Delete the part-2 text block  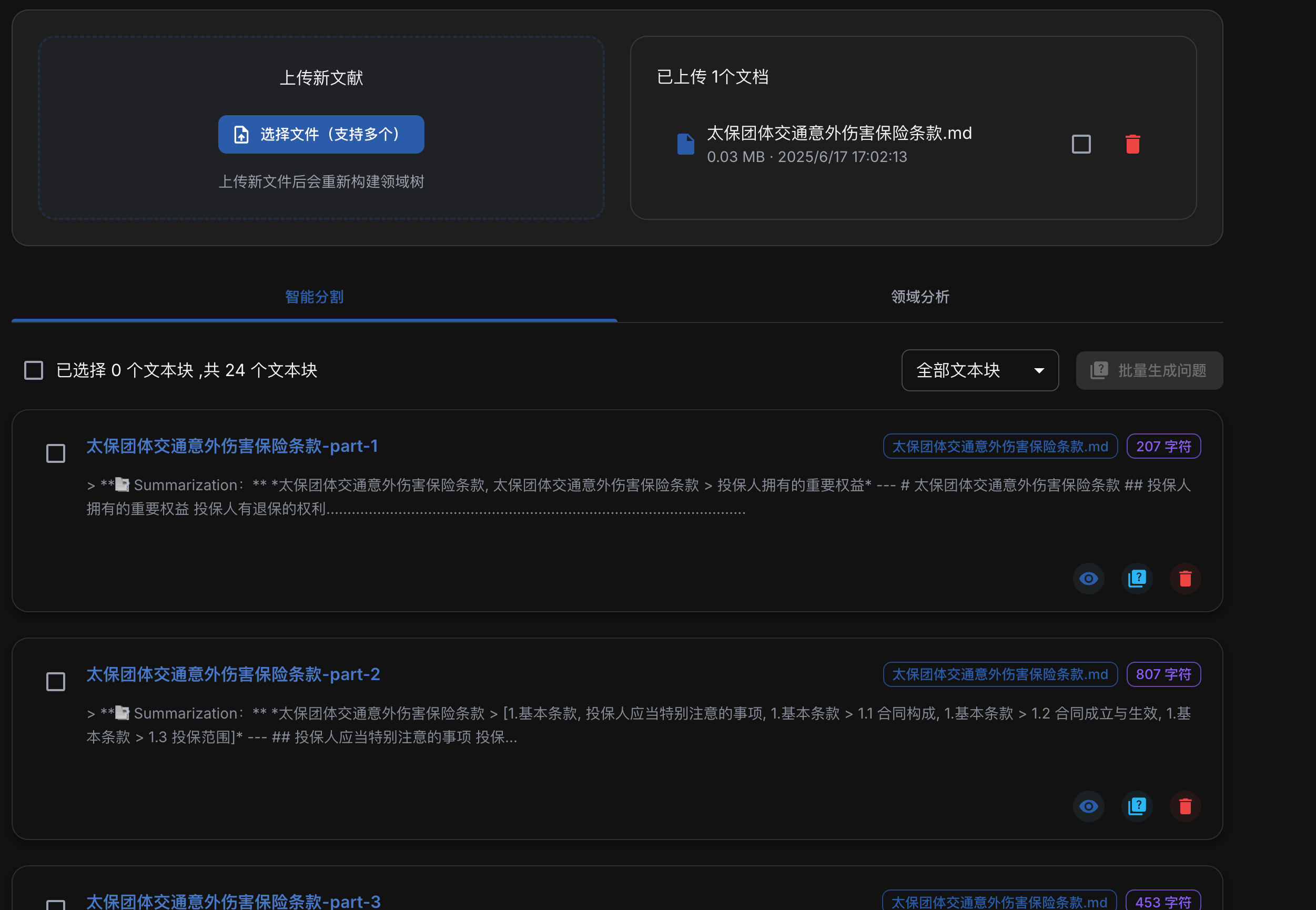(x=1185, y=806)
